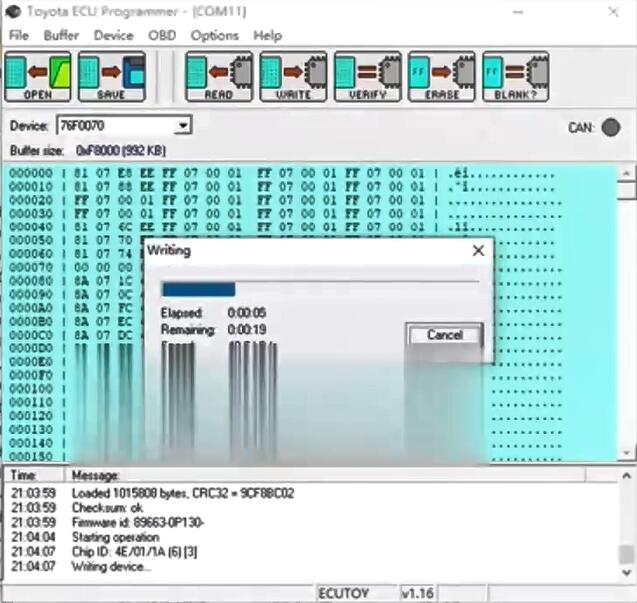Open the File menu
637x603 pixels.
point(19,35)
